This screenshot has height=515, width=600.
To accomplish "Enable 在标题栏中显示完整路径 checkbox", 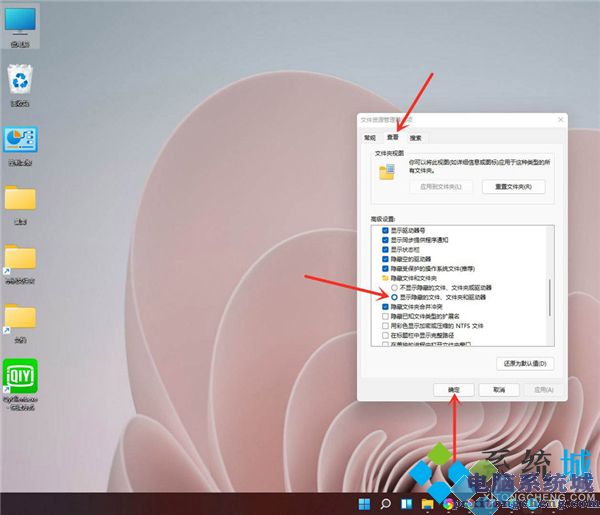I will (385, 335).
